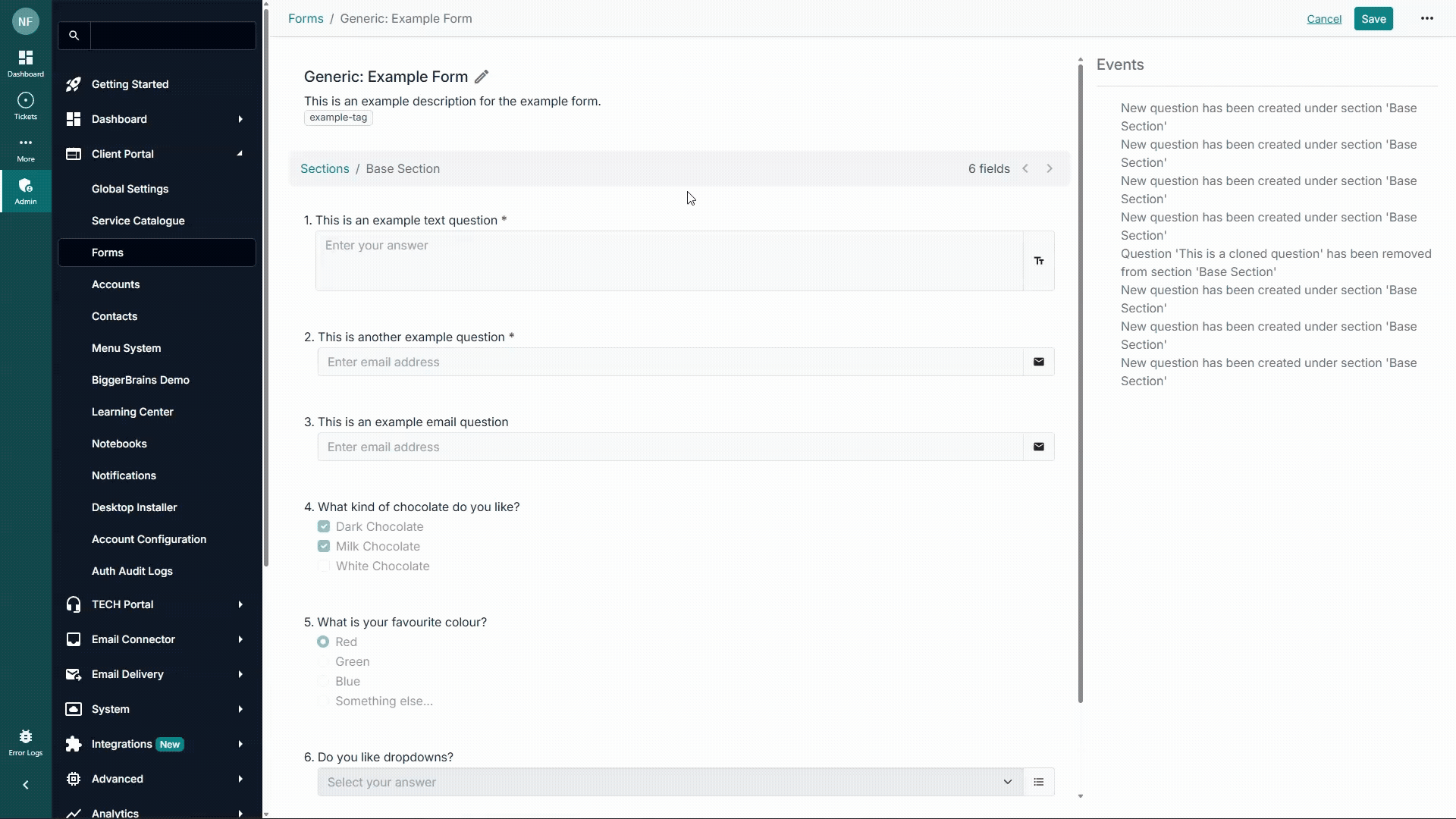The height and width of the screenshot is (819, 1456).
Task: Collapse the sidebar with the left chevron
Action: click(26, 785)
